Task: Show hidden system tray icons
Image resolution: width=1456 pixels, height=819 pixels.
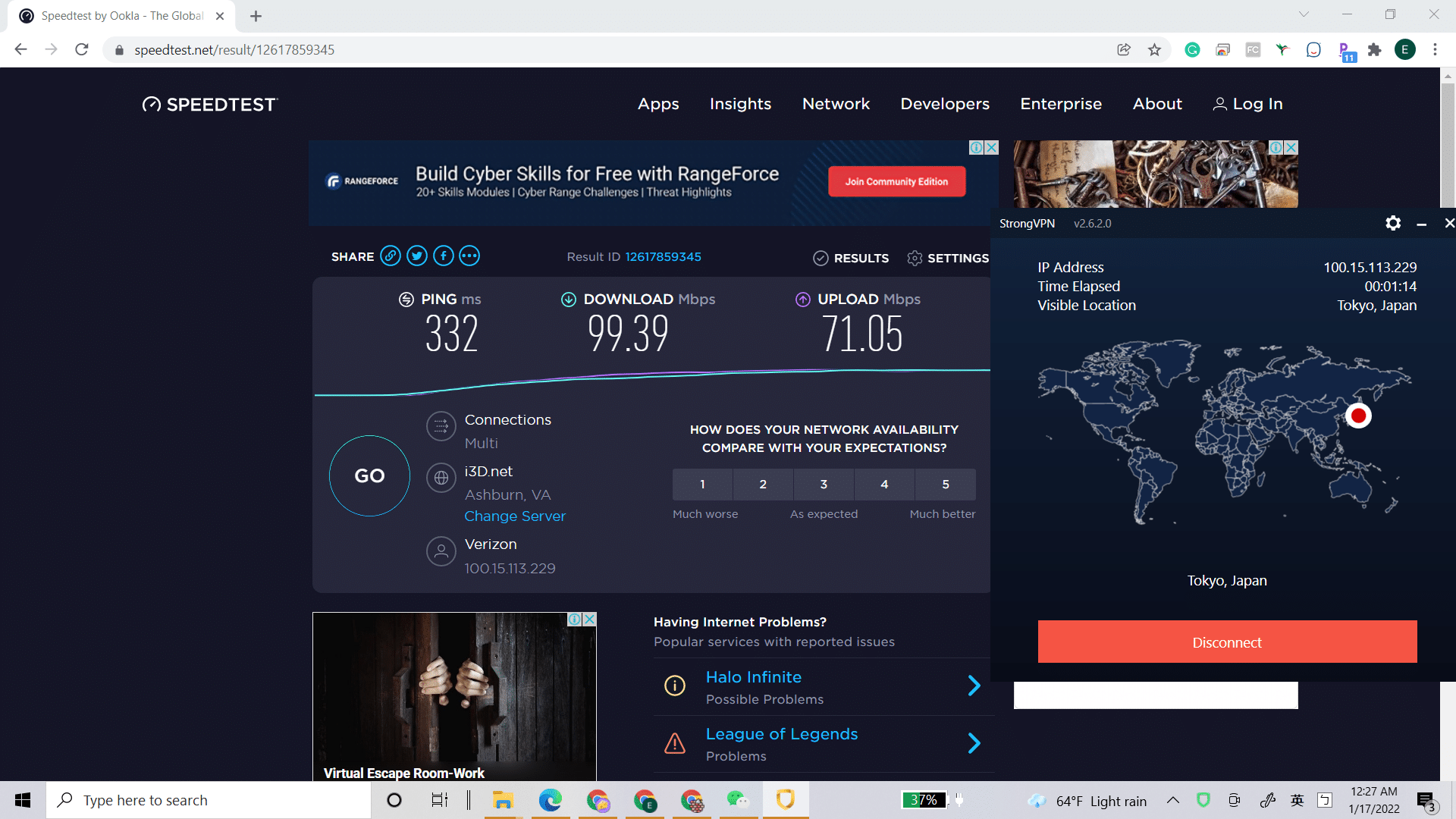Action: tap(1172, 801)
